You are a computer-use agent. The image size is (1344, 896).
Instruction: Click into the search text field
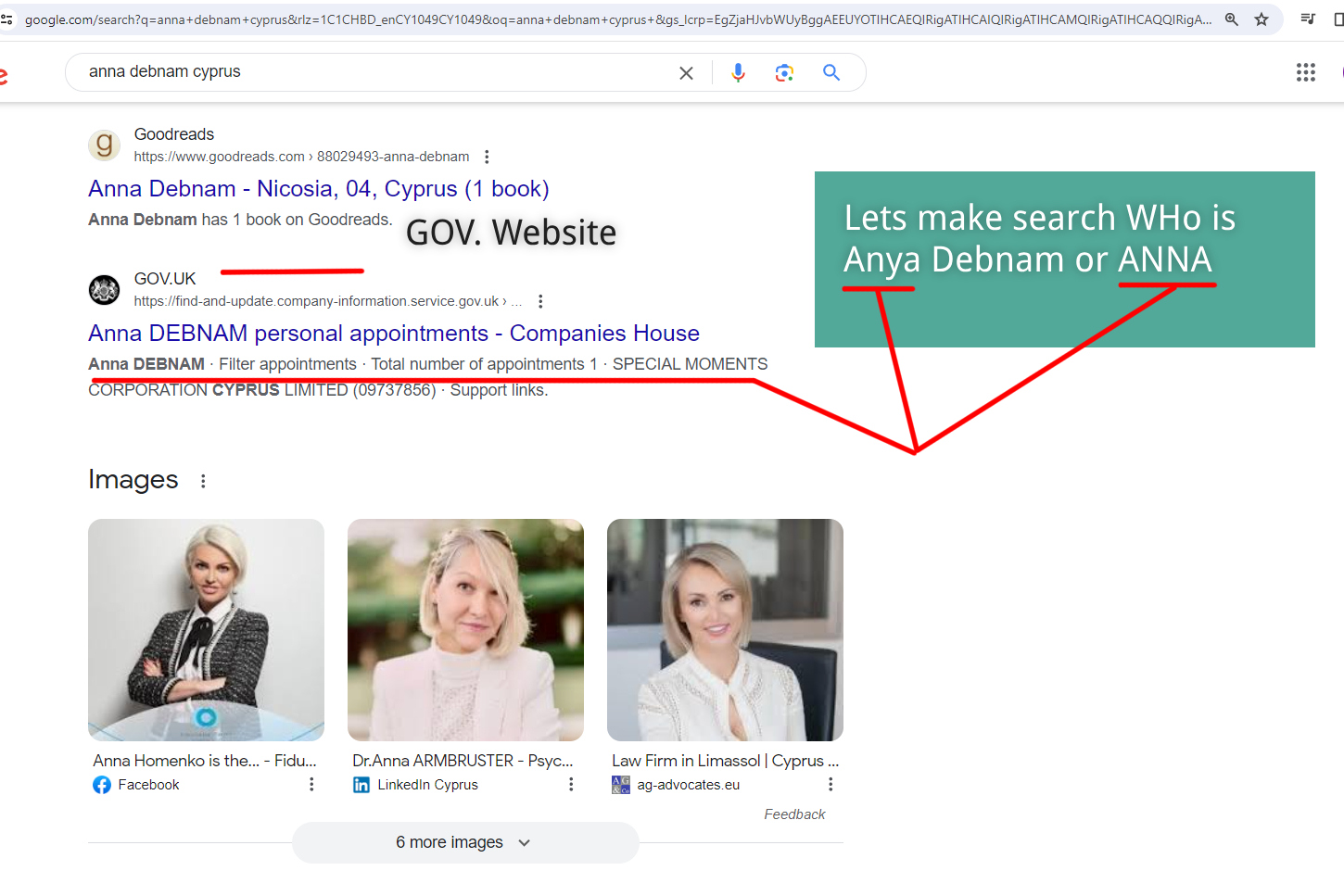371,72
